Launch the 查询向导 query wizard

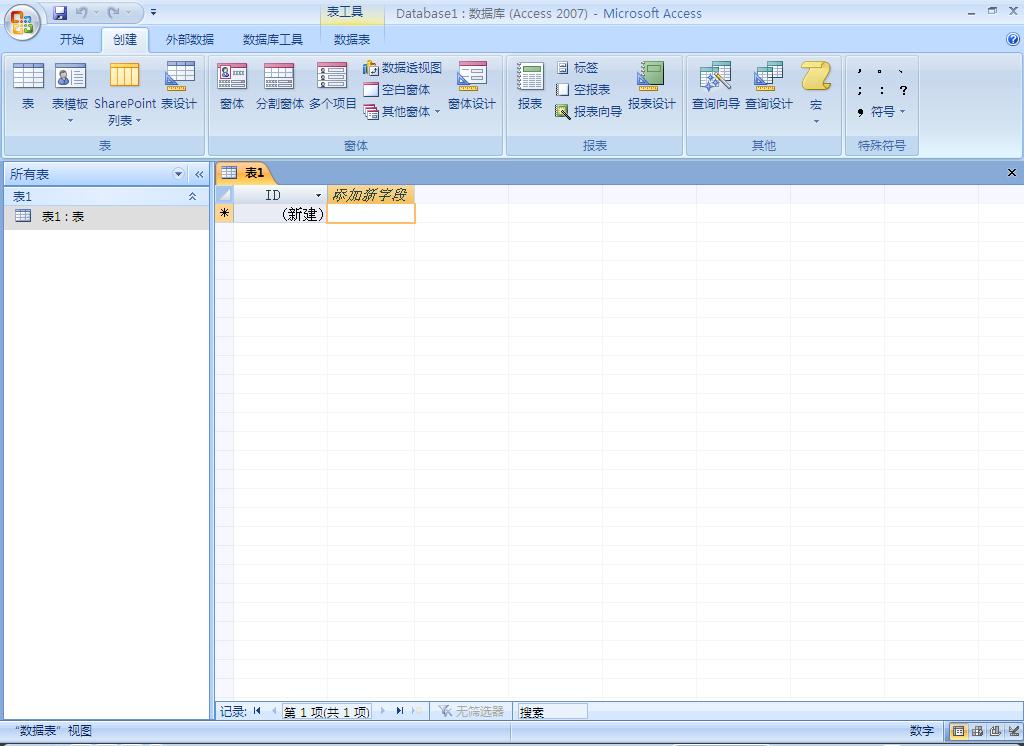(716, 86)
